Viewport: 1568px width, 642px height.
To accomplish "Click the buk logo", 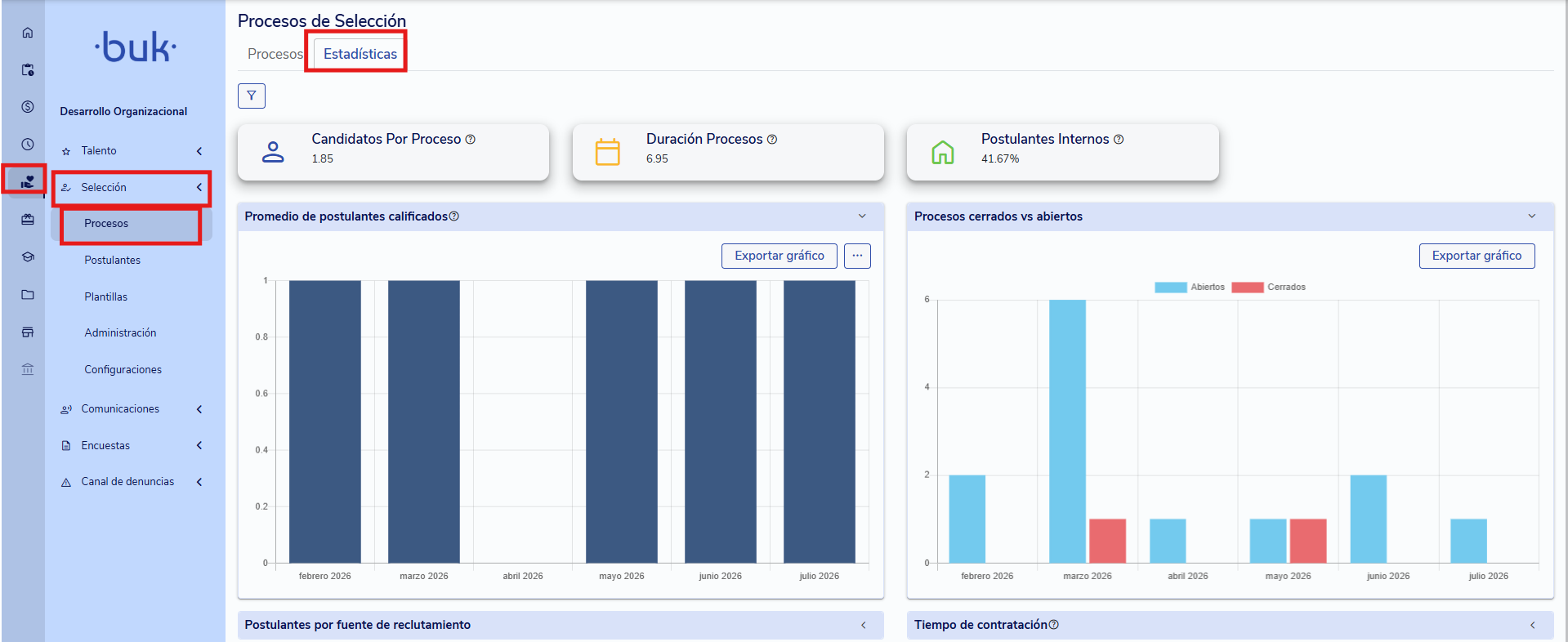I will [136, 47].
